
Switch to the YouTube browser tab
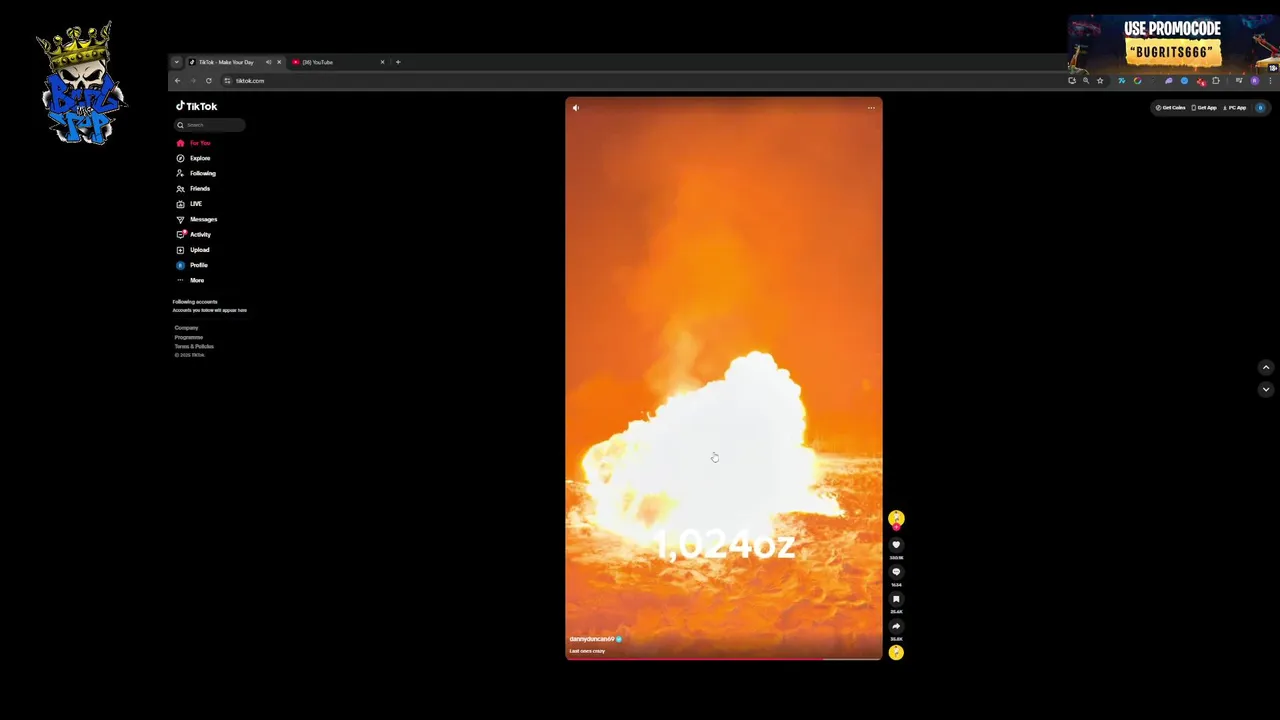[317, 62]
